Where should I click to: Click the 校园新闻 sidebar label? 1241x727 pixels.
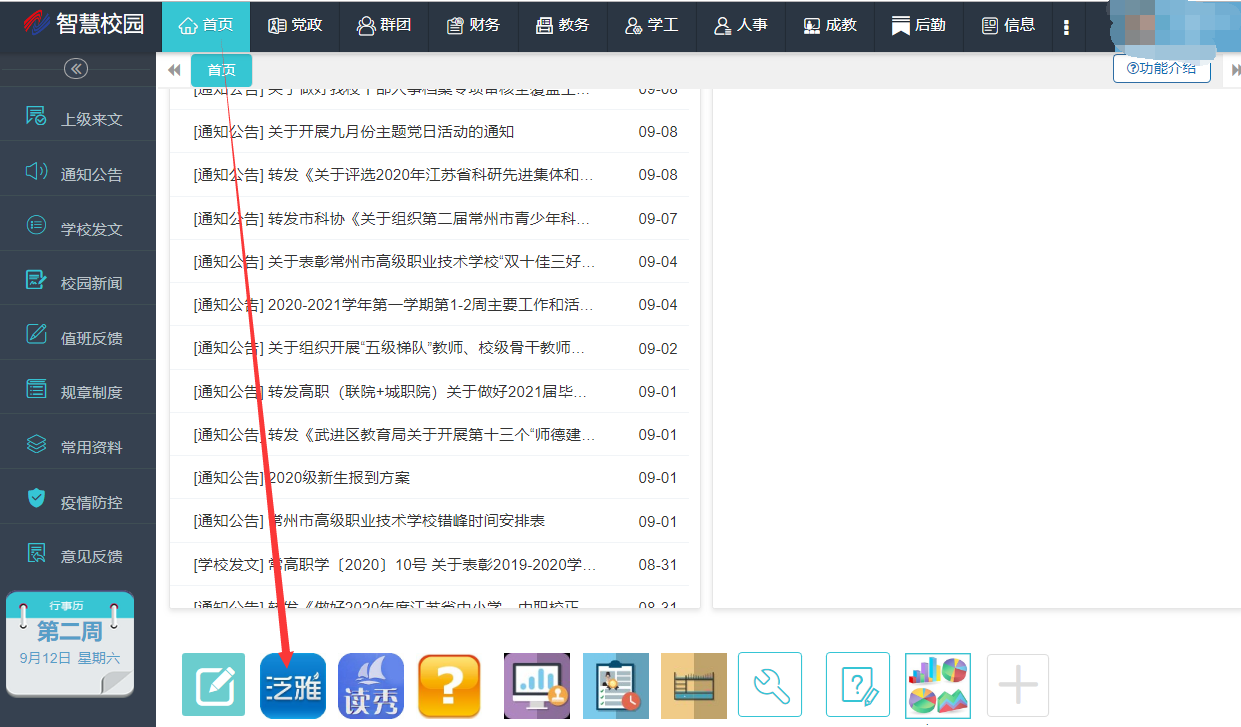coord(92,284)
